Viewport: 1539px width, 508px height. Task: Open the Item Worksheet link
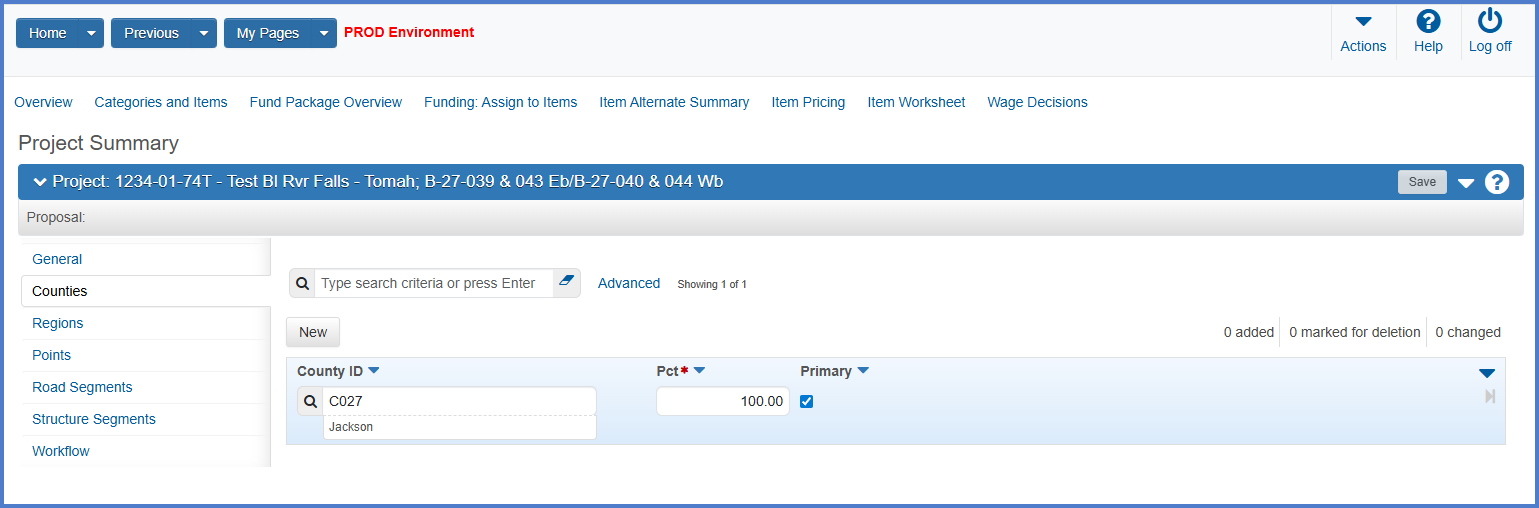click(916, 102)
